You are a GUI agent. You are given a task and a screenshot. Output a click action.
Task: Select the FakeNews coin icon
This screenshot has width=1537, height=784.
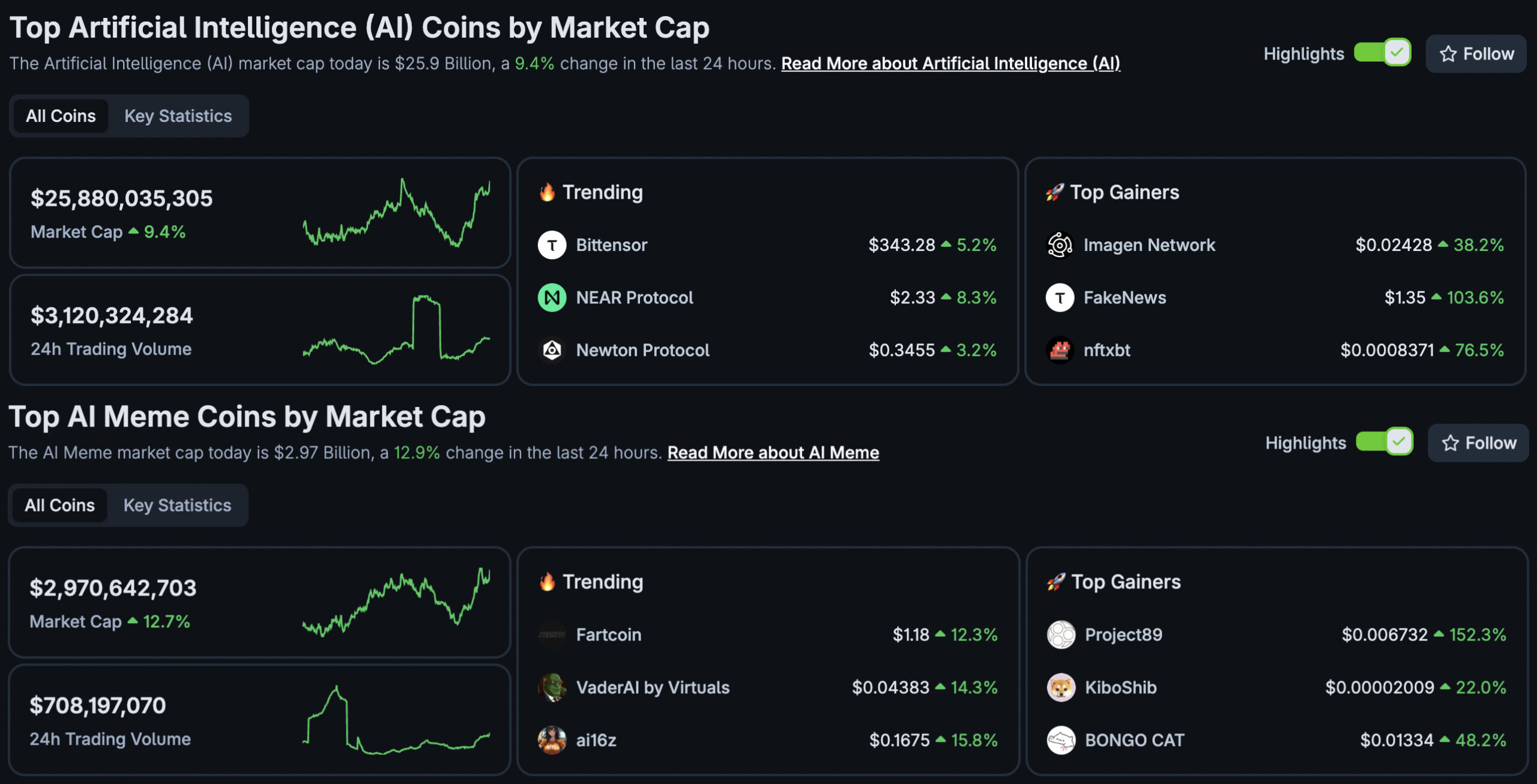pos(1060,297)
